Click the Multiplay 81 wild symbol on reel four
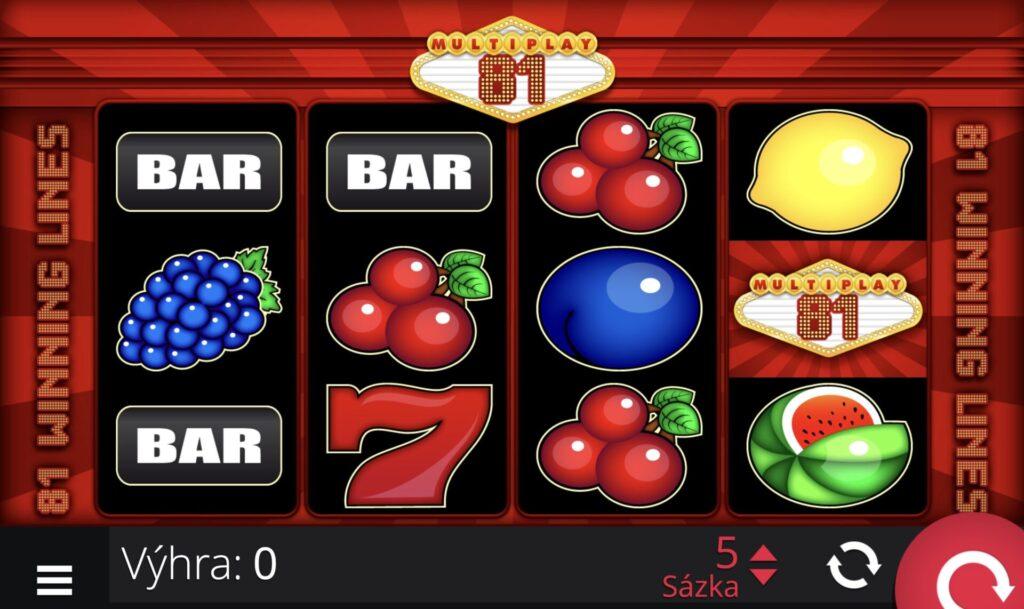Screen dimensions: 1024x609 pyautogui.click(x=828, y=307)
